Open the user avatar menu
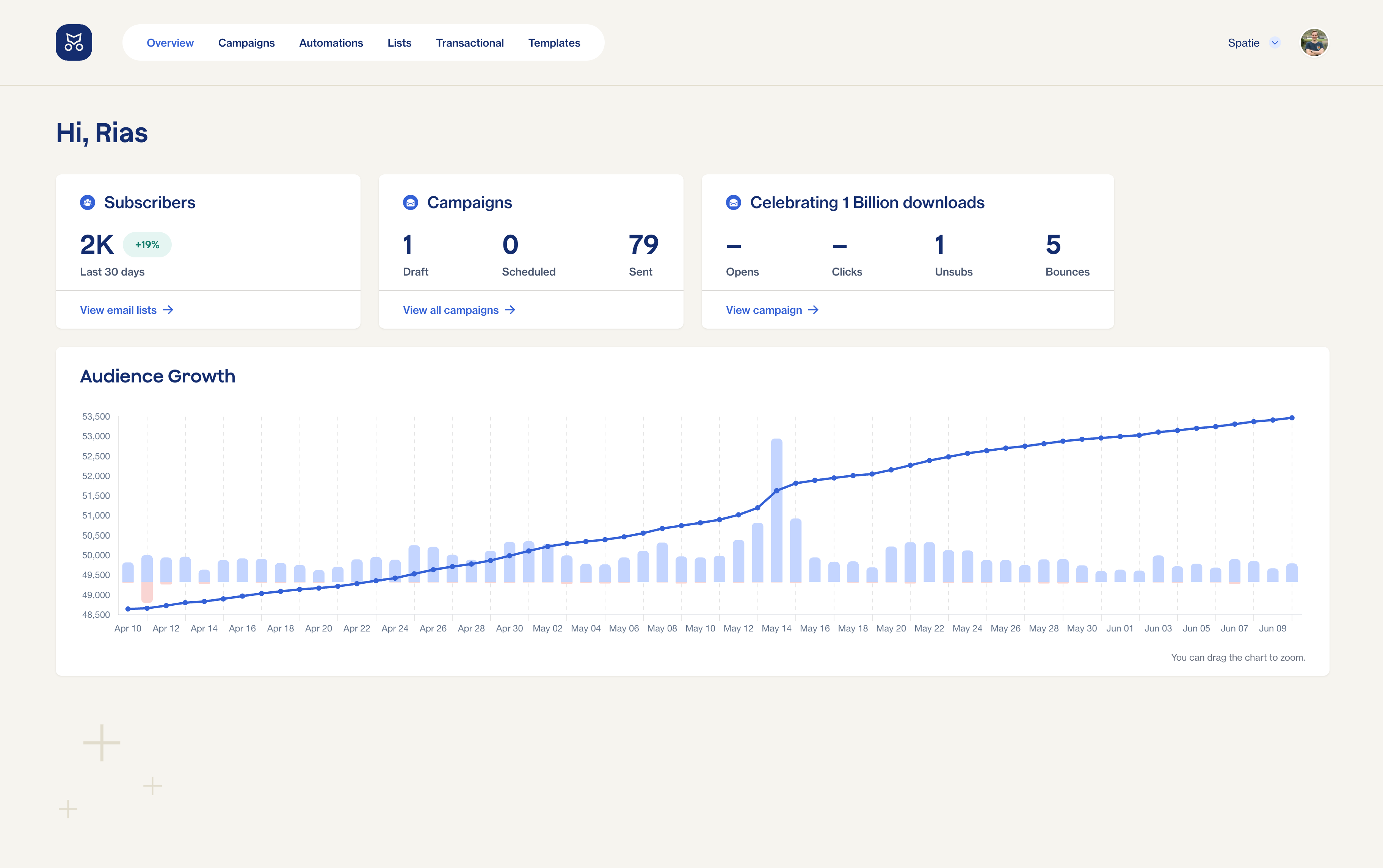Viewport: 1383px width, 868px height. click(x=1314, y=43)
